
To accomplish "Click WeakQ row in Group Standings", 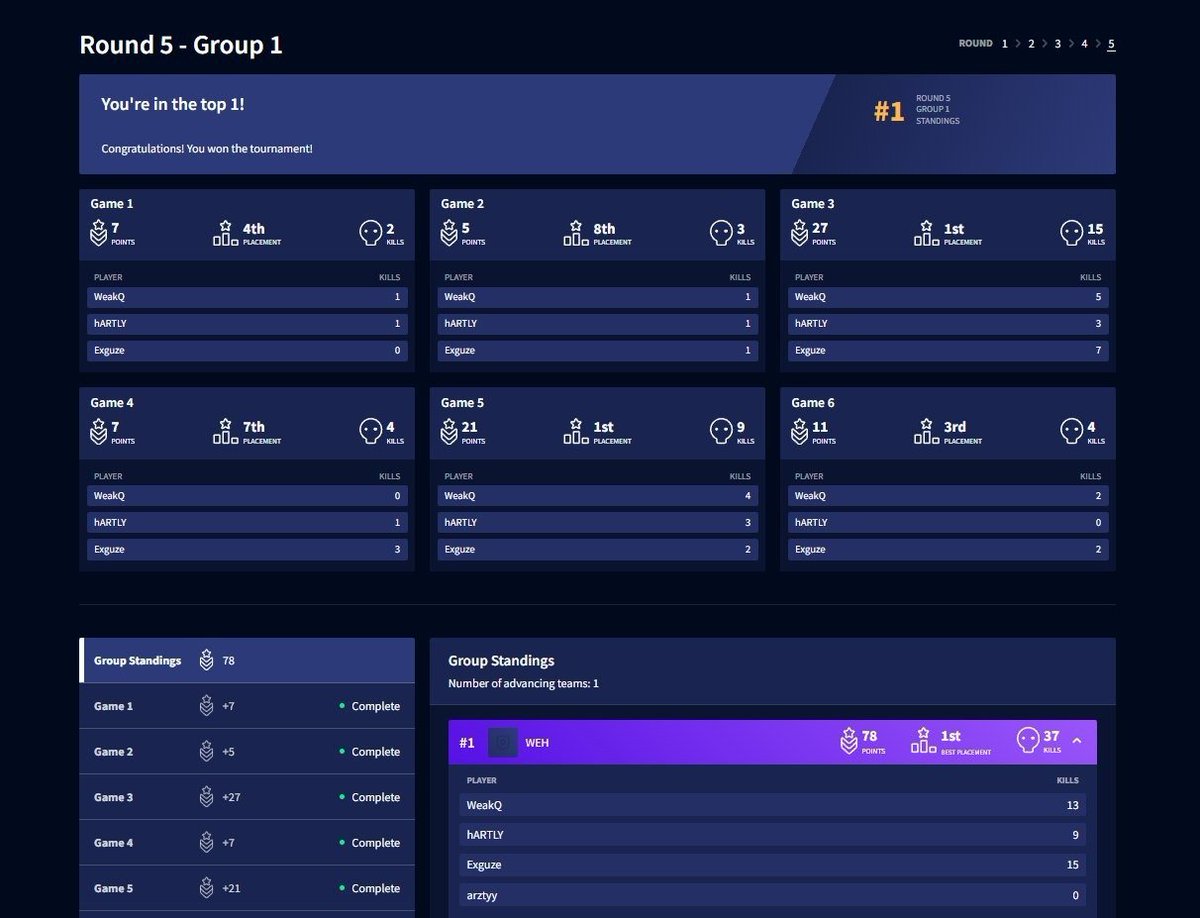I will click(x=772, y=805).
